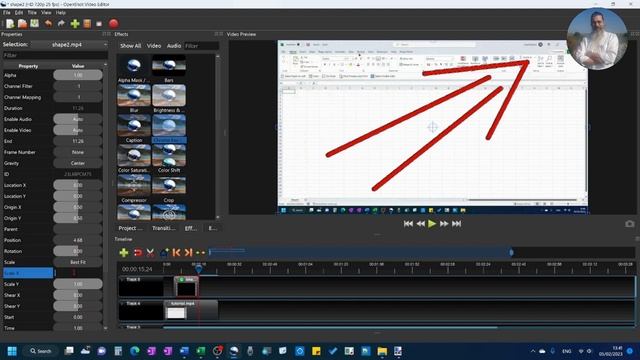Toggle timeline snapping with the magnet icon
Image resolution: width=640 pixels, height=360 pixels.
point(138,253)
